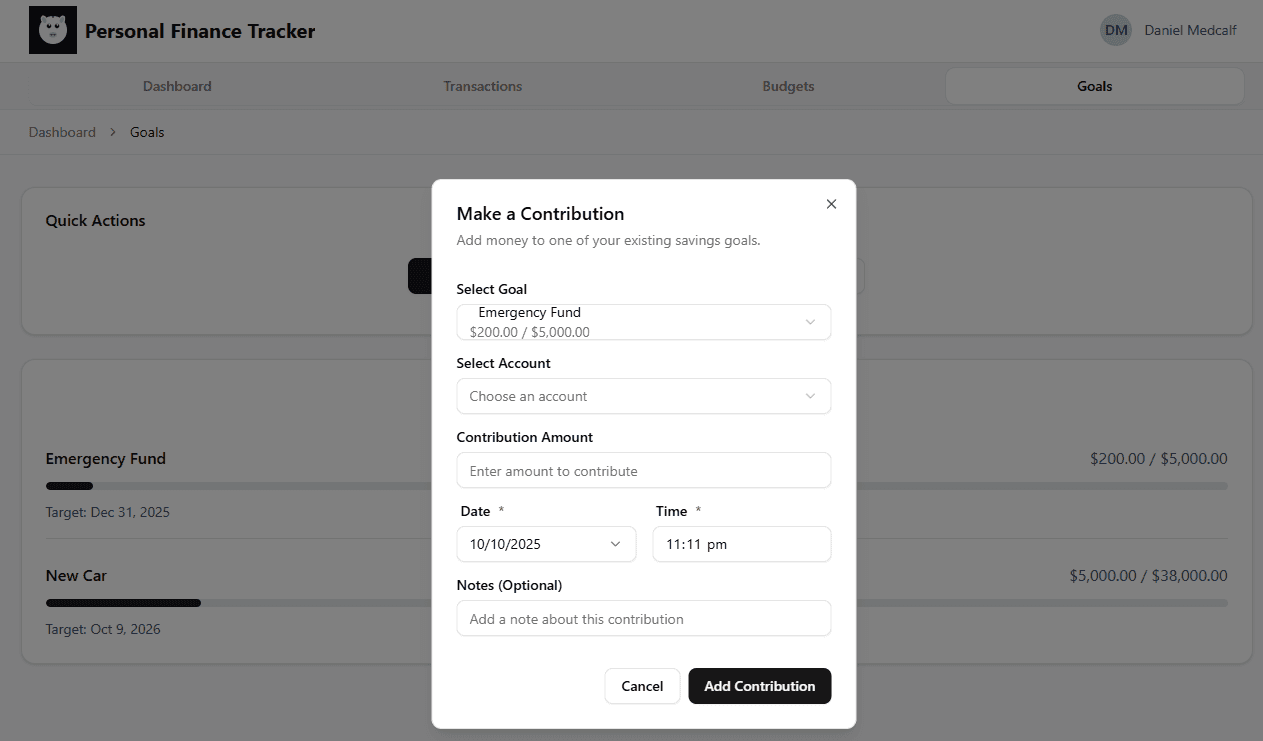The height and width of the screenshot is (741, 1263).
Task: Click the Contribution Amount input field
Action: tap(643, 470)
